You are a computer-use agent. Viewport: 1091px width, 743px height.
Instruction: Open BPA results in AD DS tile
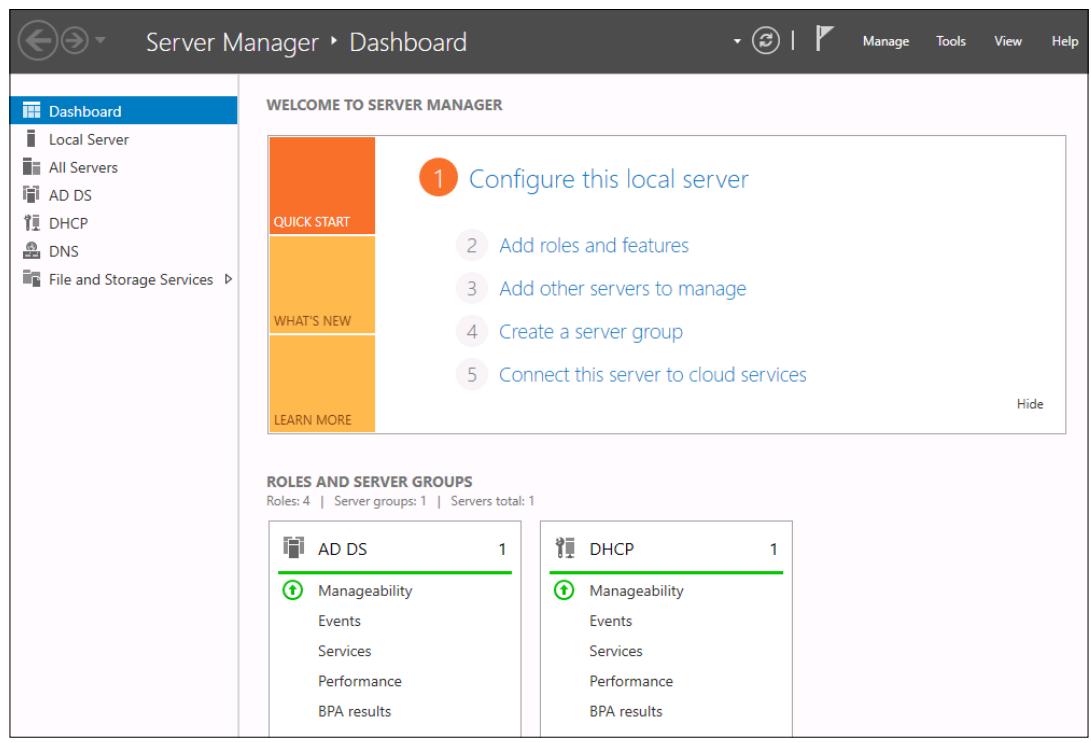pyautogui.click(x=354, y=712)
